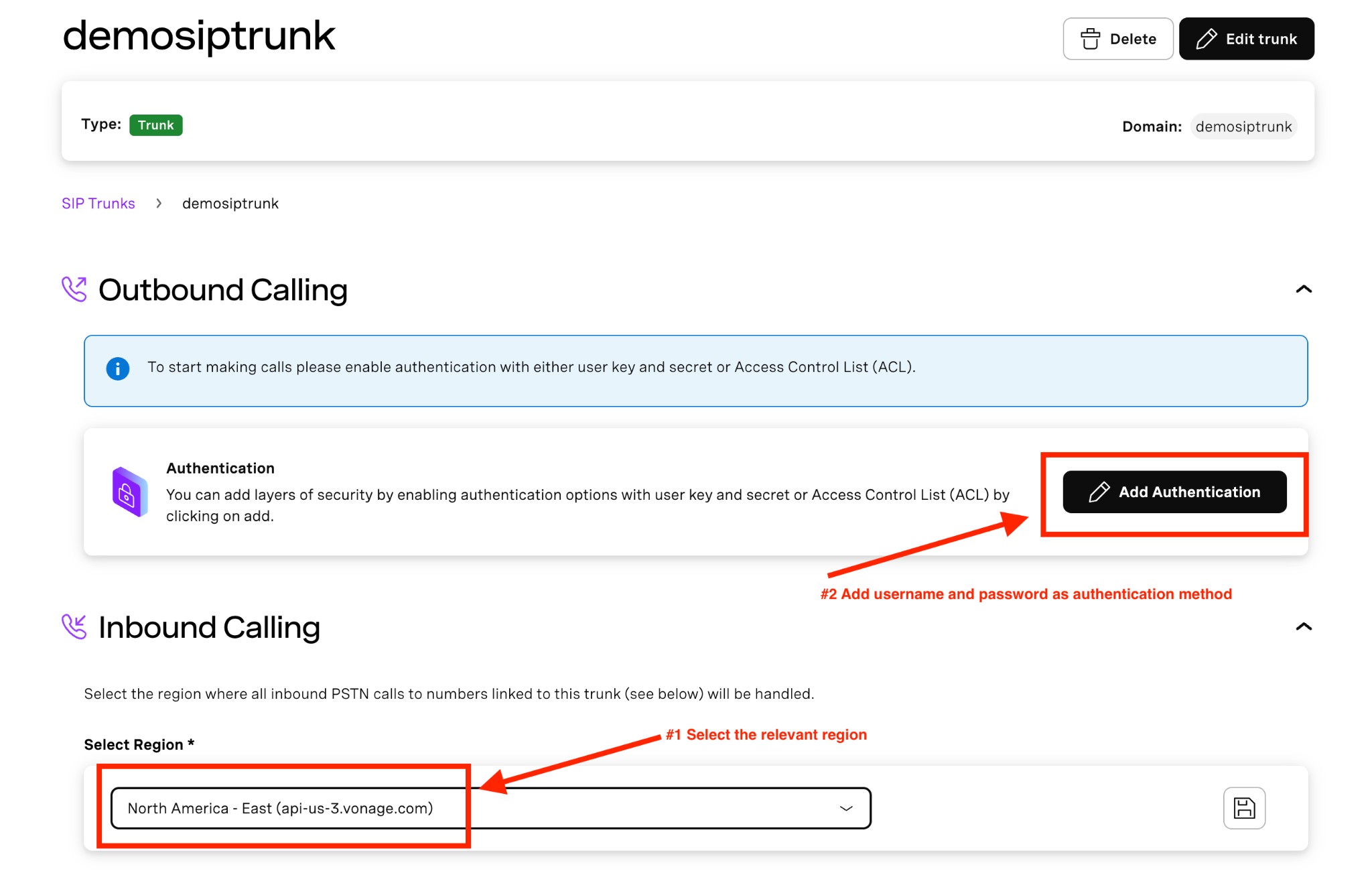Viewport: 1372px width, 883px height.
Task: Click the breadcrumb chevron separator
Action: click(x=159, y=204)
